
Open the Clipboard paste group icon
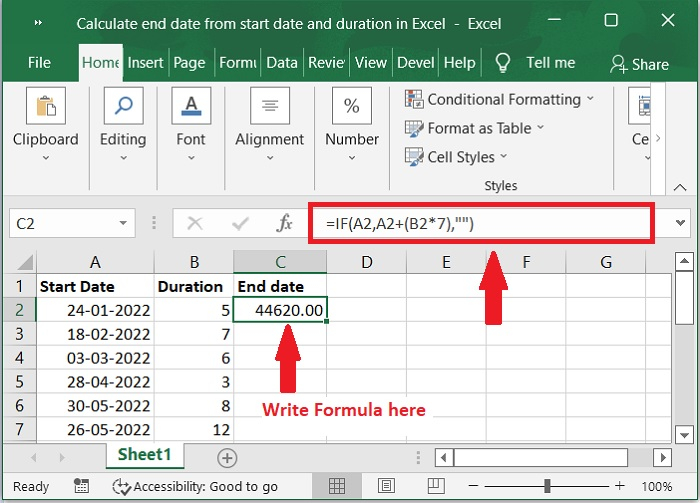pos(46,106)
